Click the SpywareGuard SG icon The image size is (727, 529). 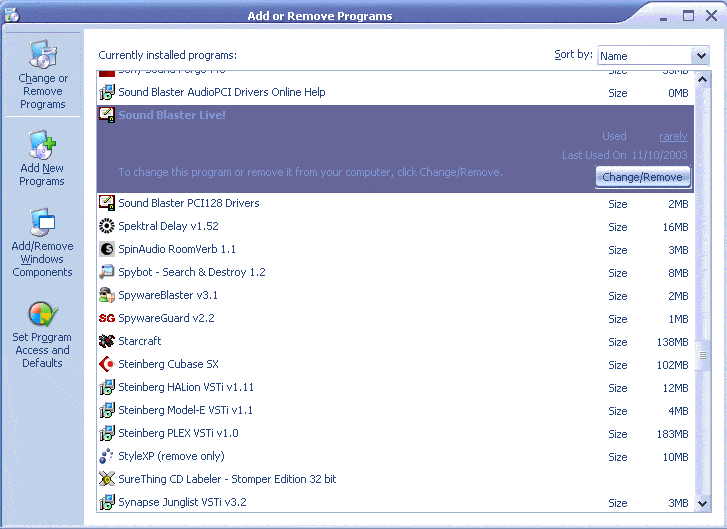107,318
